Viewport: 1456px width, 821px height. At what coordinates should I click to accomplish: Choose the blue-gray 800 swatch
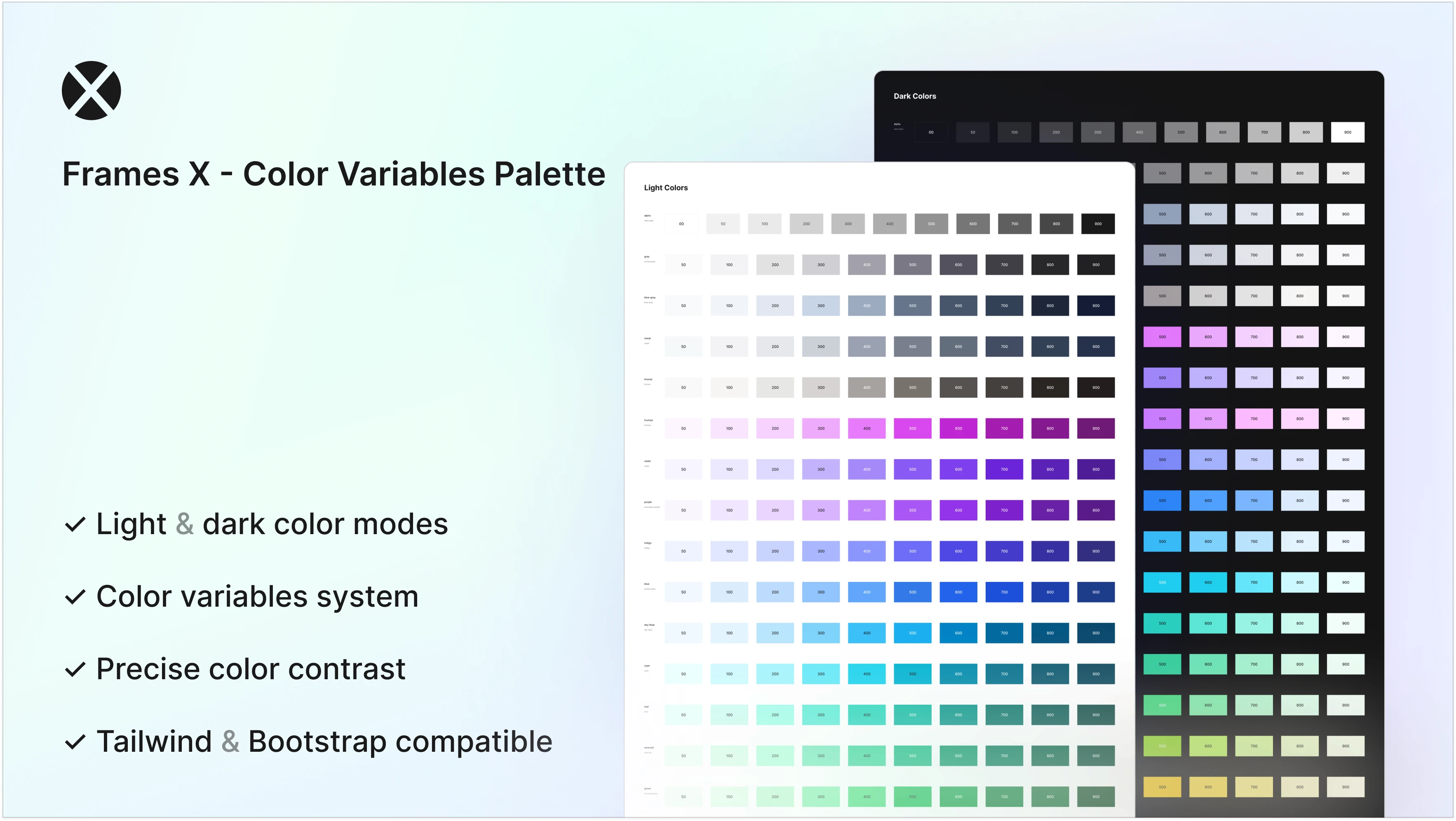pyautogui.click(x=1050, y=306)
